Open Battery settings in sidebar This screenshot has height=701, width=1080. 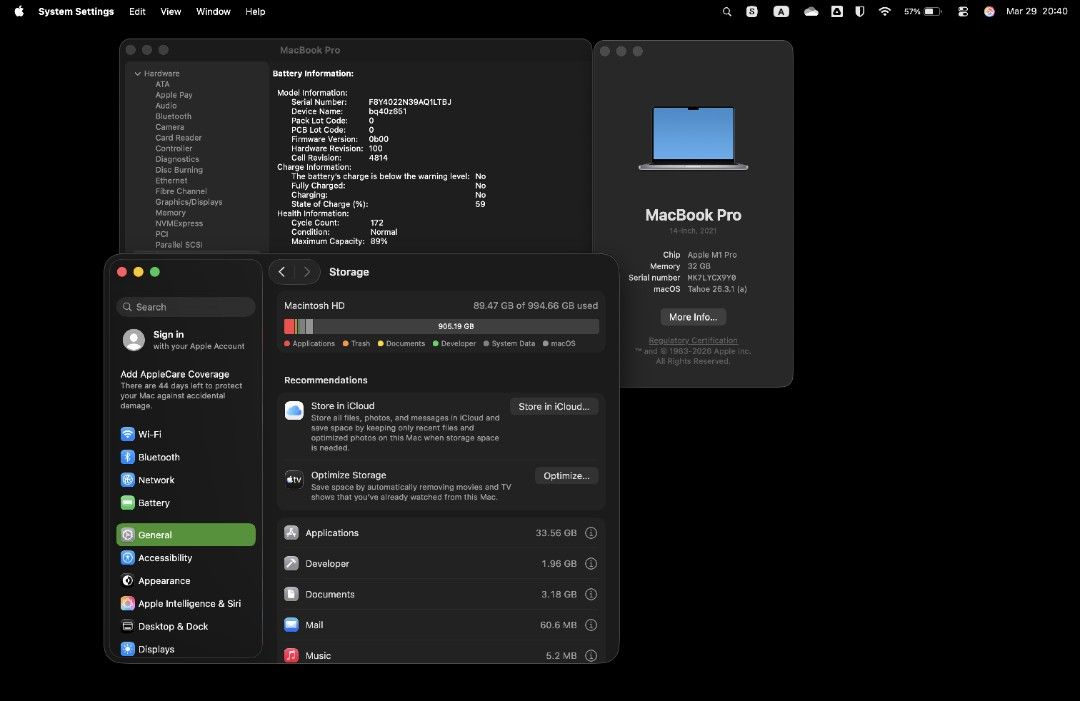point(186,503)
